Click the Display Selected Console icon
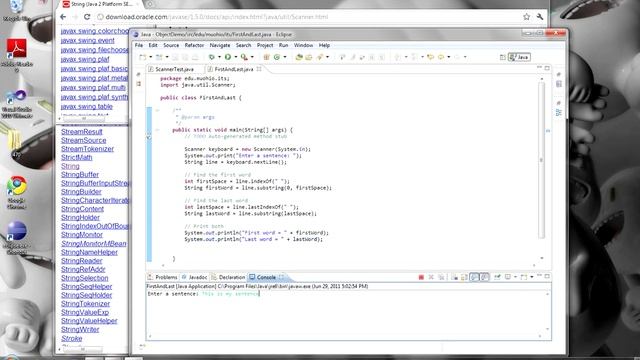 (x=508, y=277)
